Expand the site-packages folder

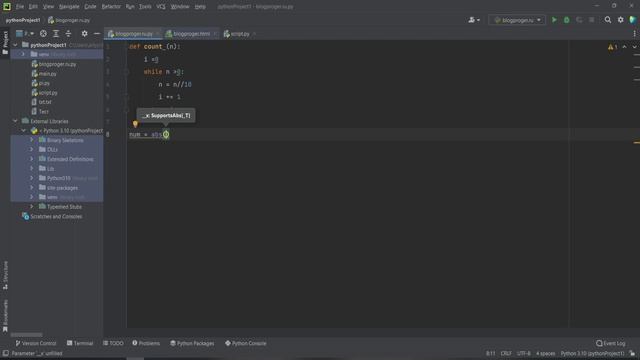[31, 187]
